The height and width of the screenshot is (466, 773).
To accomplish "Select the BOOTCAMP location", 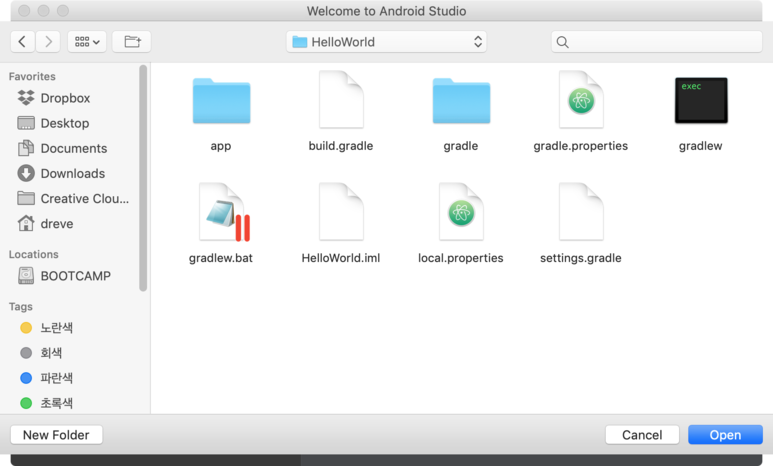I will click(x=65, y=276).
